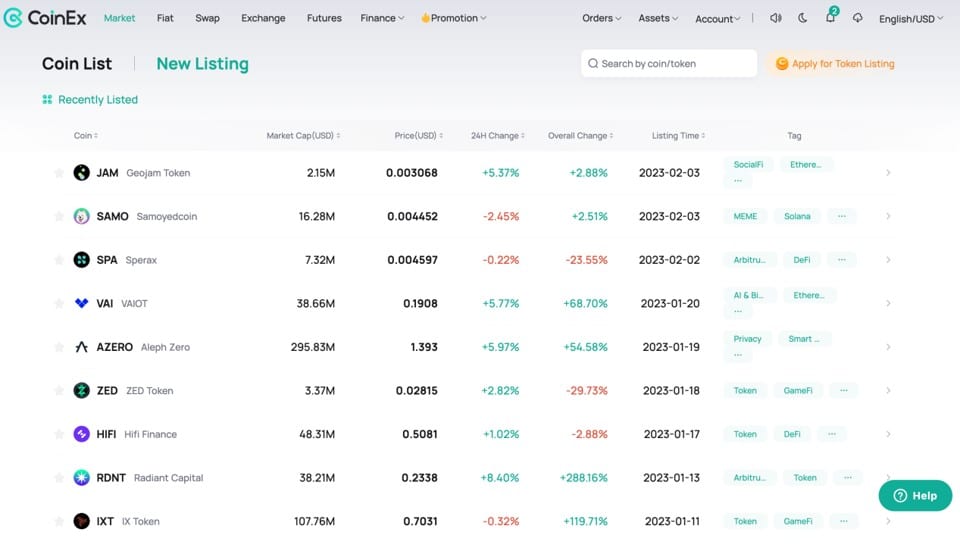Screen dimensions: 960x548
Task: Expand the Assets dropdown
Action: pos(657,18)
